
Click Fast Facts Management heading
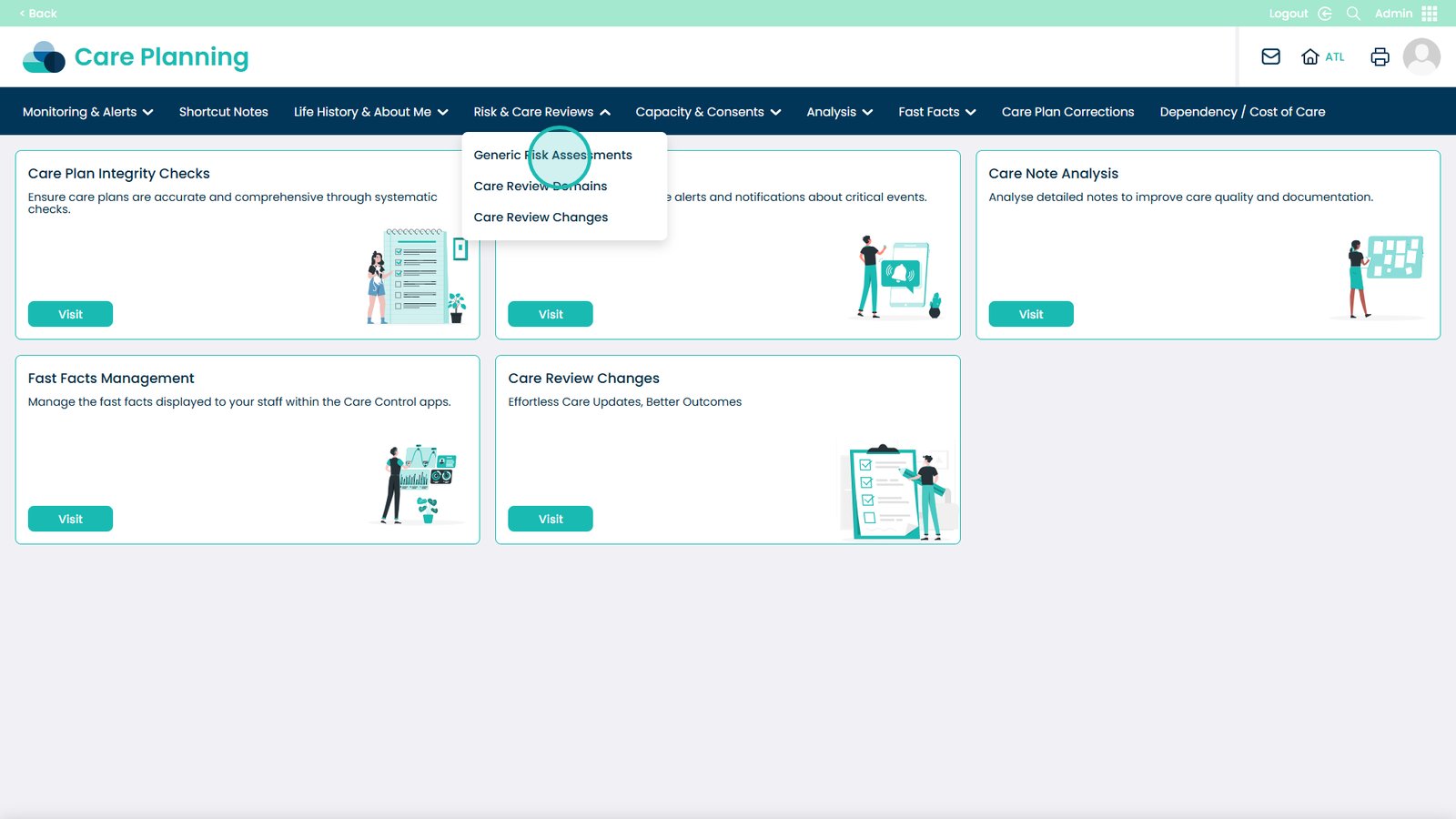point(111,379)
